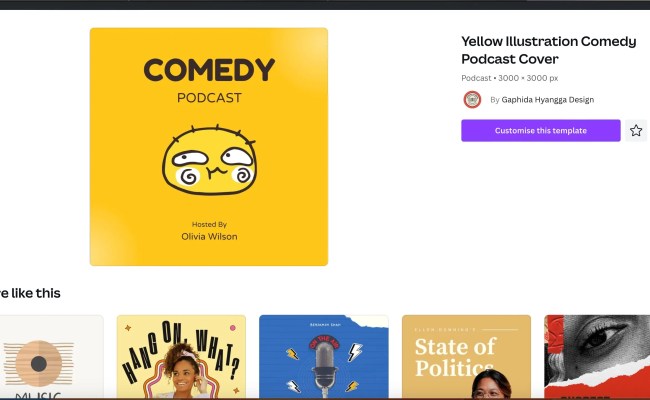Click the Yellow Illustration Comedy Podcast Cover title

tap(548, 50)
